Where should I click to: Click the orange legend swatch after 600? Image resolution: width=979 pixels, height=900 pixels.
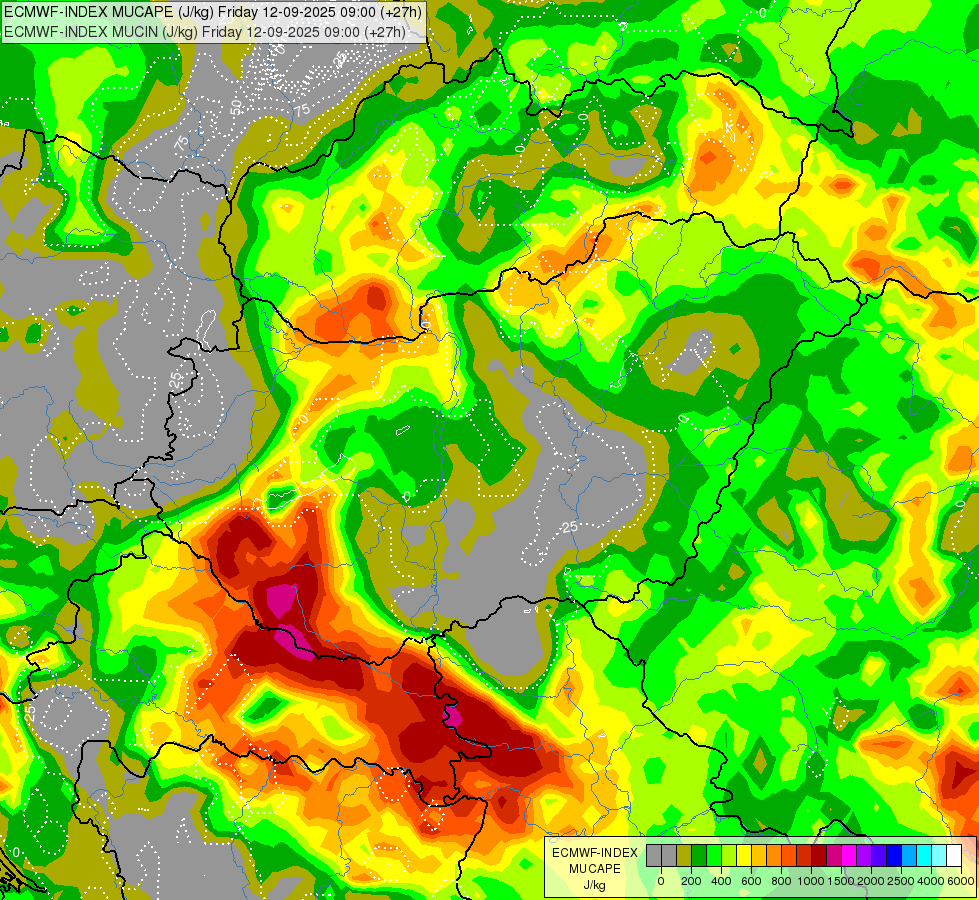(x=774, y=855)
